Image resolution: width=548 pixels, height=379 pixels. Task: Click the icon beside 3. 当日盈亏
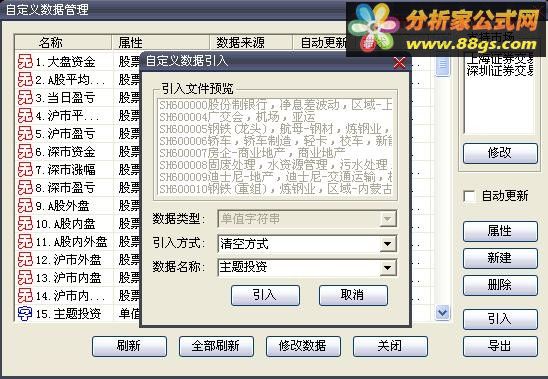(x=25, y=98)
